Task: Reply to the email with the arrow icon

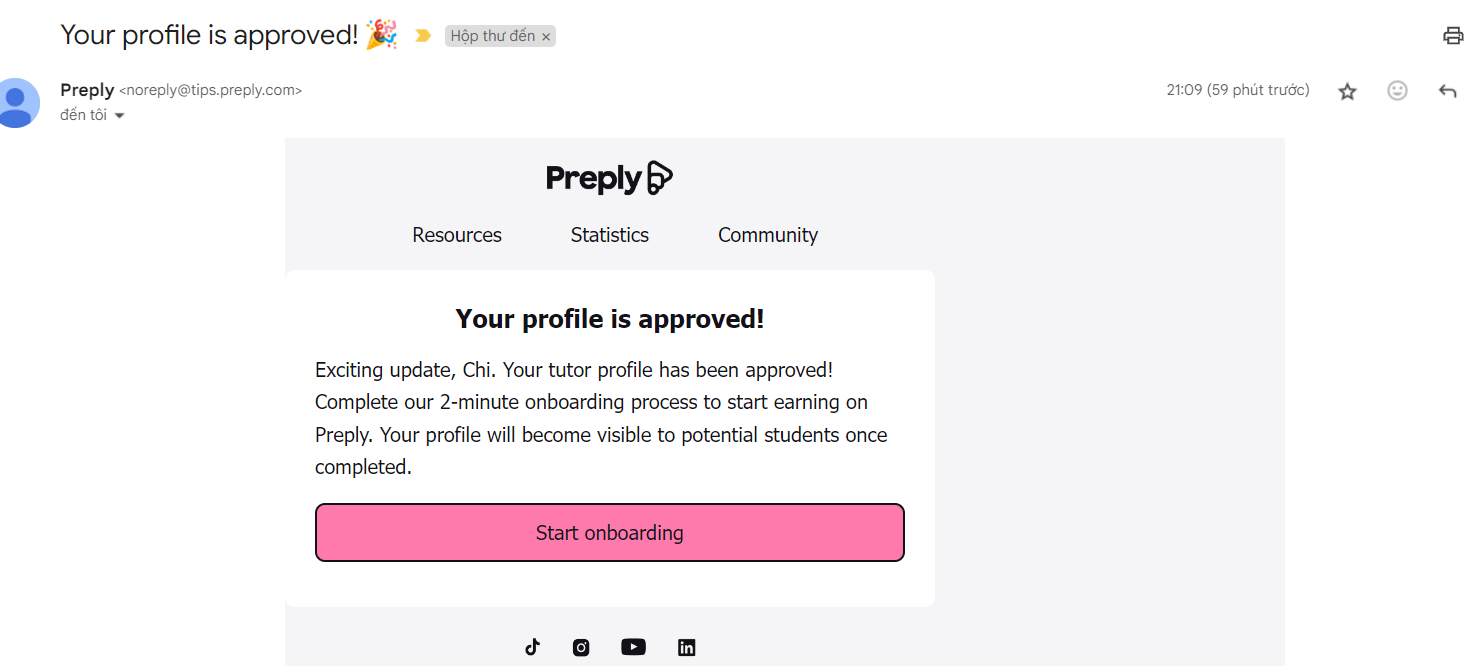Action: pyautogui.click(x=1447, y=91)
